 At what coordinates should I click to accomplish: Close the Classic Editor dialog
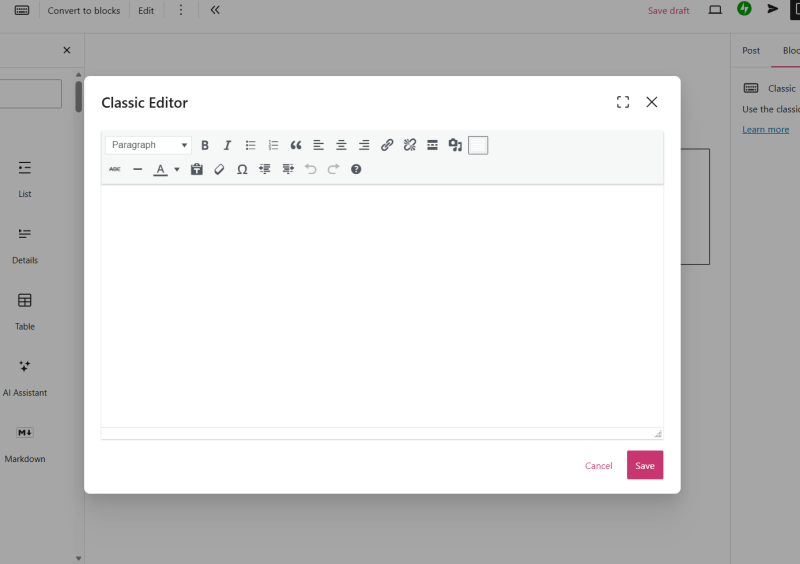pos(652,102)
